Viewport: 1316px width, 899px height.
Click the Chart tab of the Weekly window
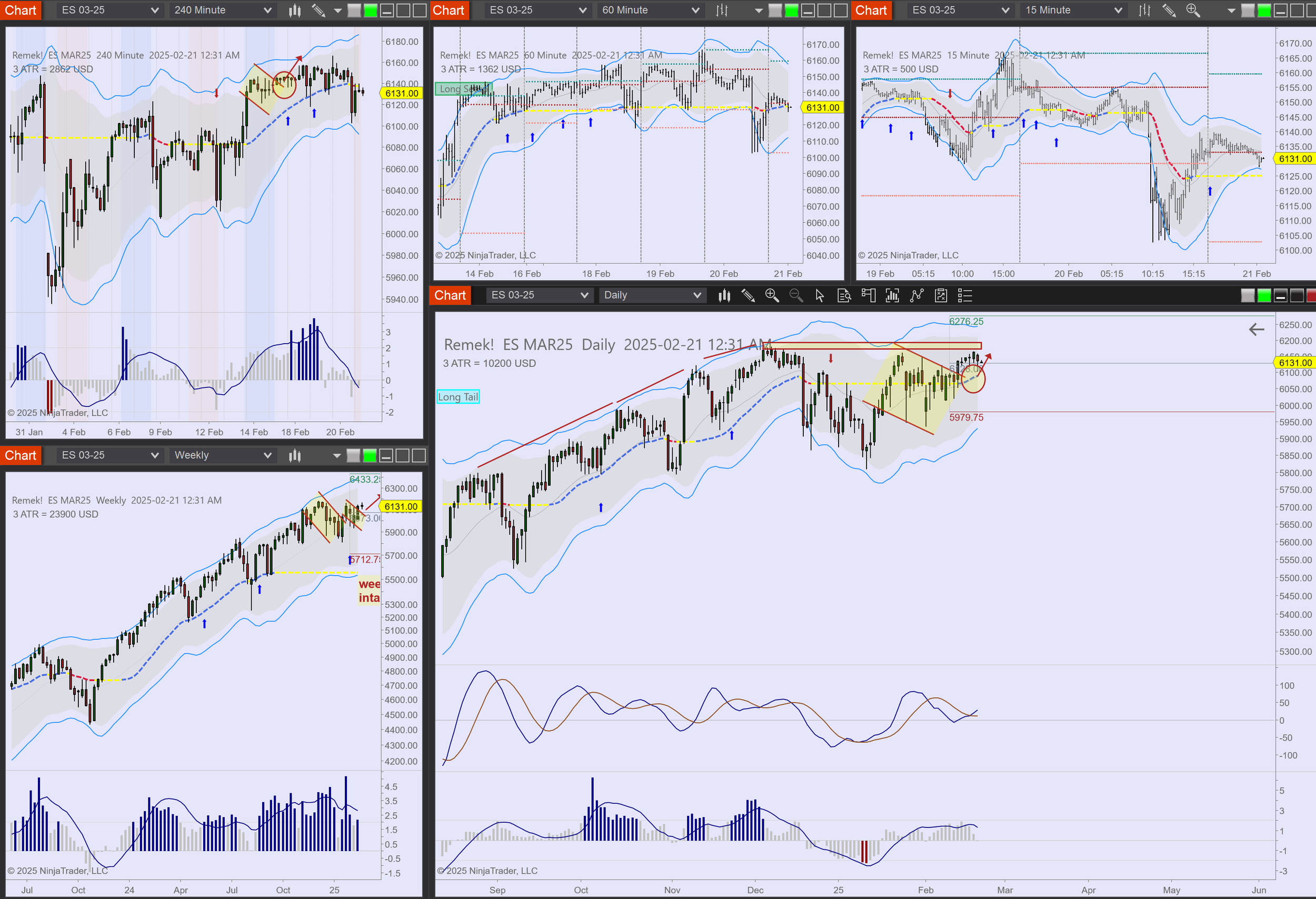(x=21, y=455)
